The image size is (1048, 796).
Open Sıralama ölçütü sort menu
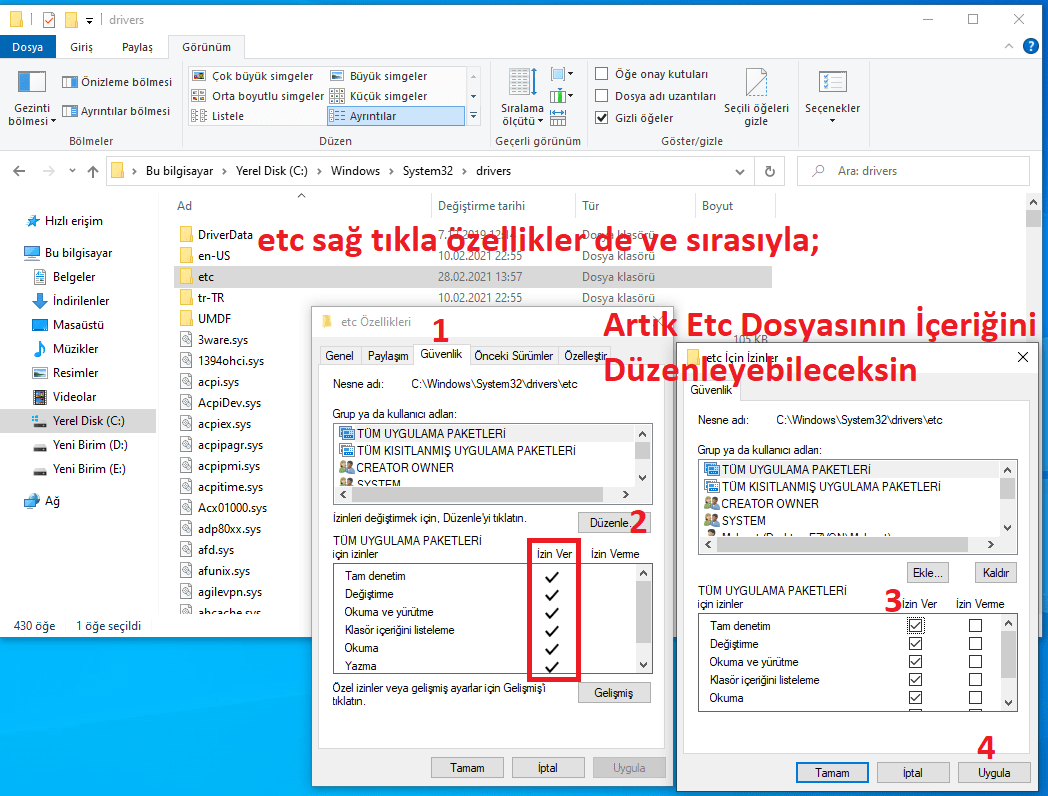523,97
